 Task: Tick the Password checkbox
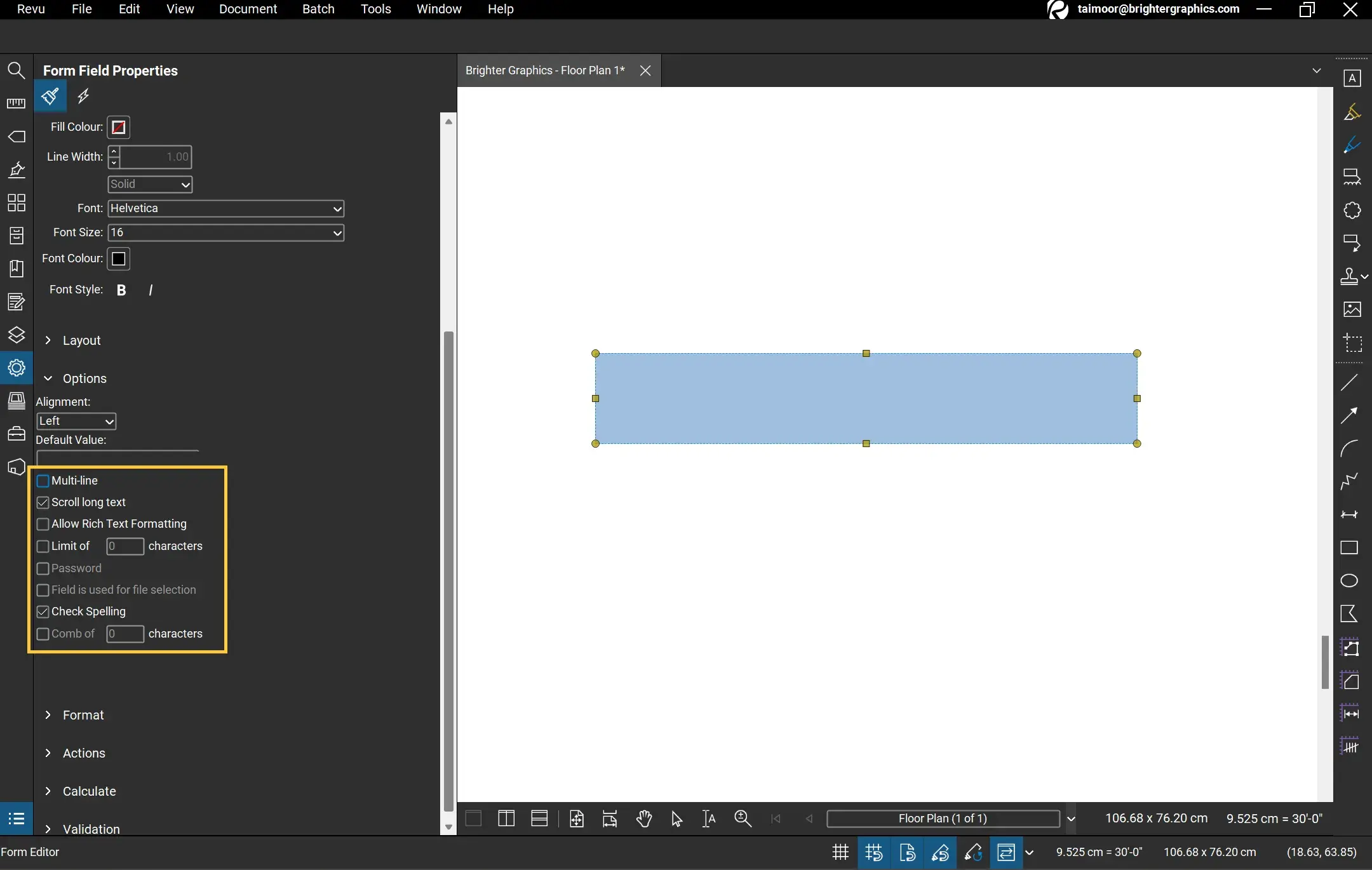click(x=43, y=568)
